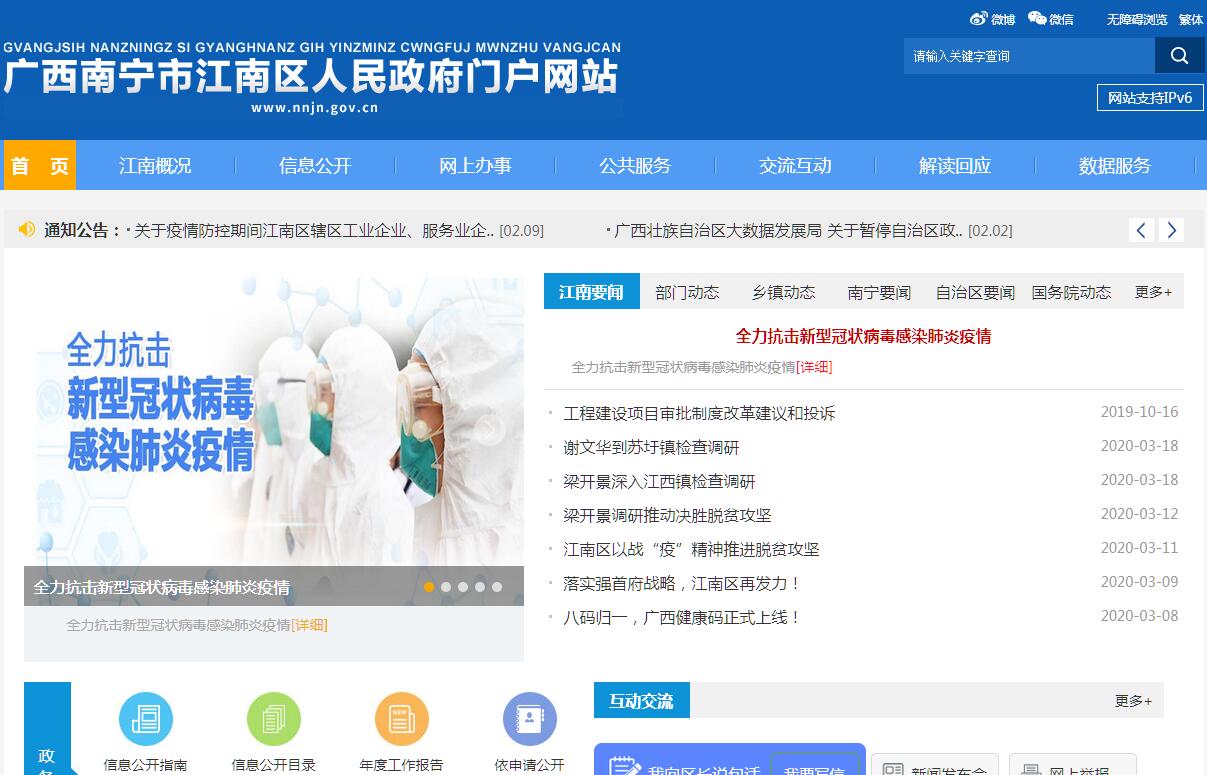Viewport: 1207px width, 775px height.
Task: Click the keyword search input field
Action: pyautogui.click(x=1028, y=56)
